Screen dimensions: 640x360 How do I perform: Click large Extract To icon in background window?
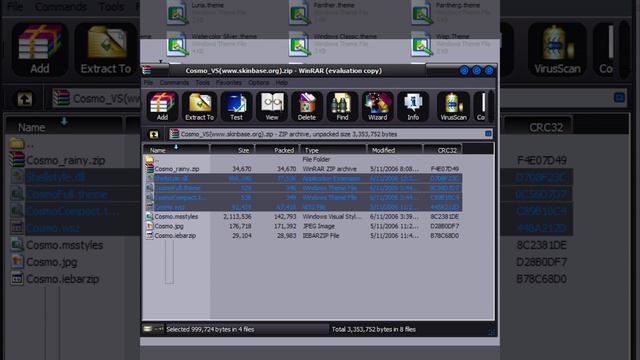(106, 49)
